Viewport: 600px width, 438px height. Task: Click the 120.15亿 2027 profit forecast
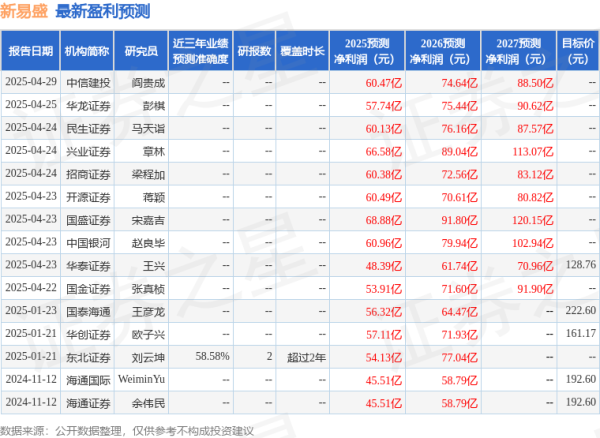tap(533, 220)
